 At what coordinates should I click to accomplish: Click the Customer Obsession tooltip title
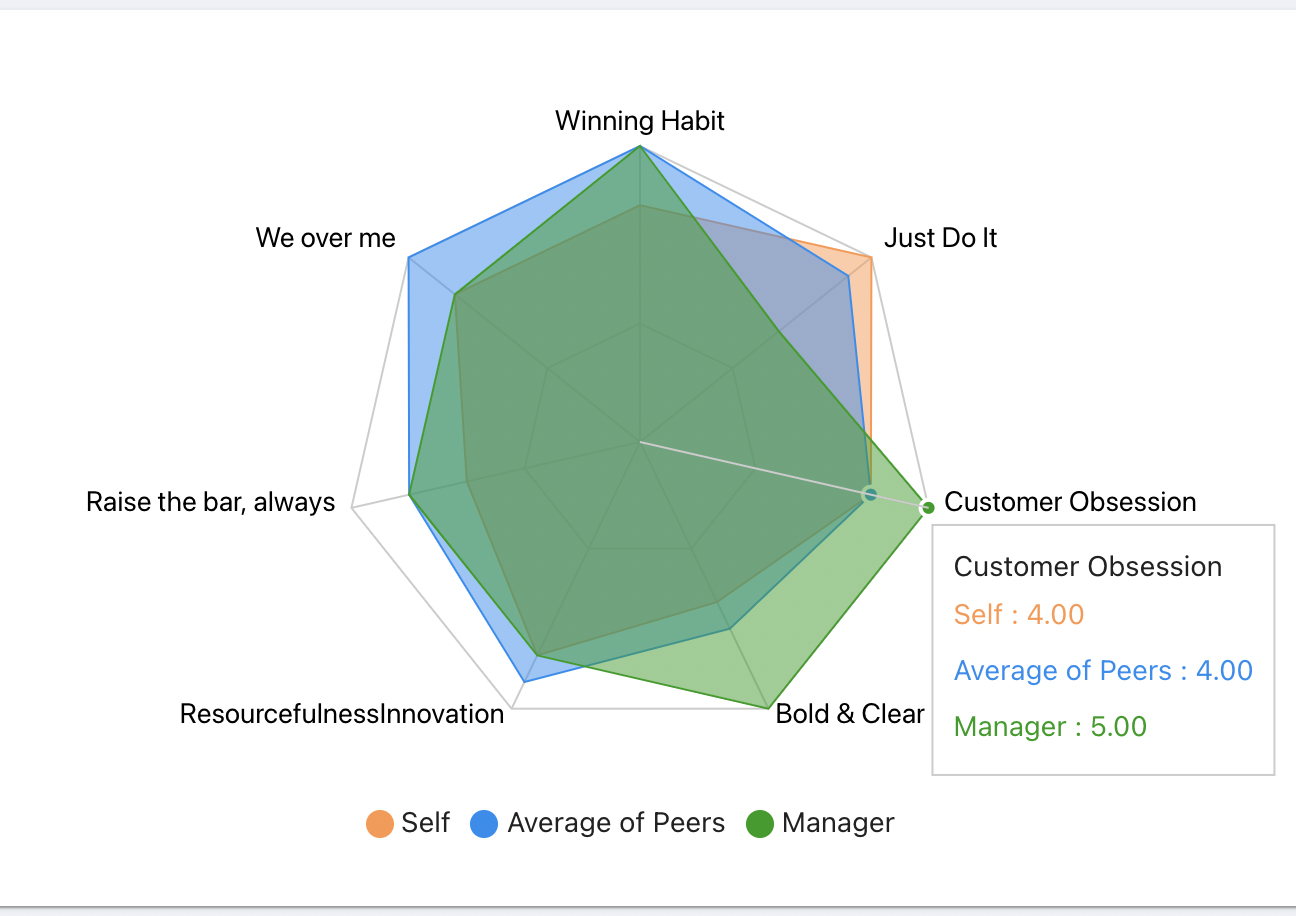pos(1088,567)
